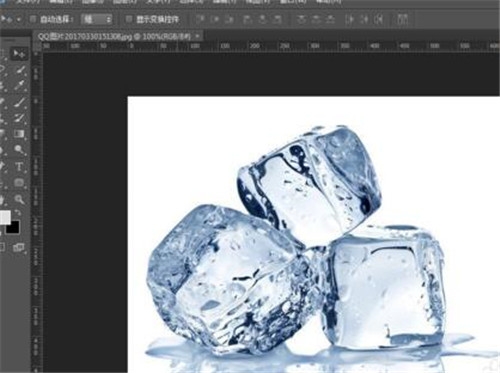Select the Gradient tool
This screenshot has height=373, width=500.
19,134
